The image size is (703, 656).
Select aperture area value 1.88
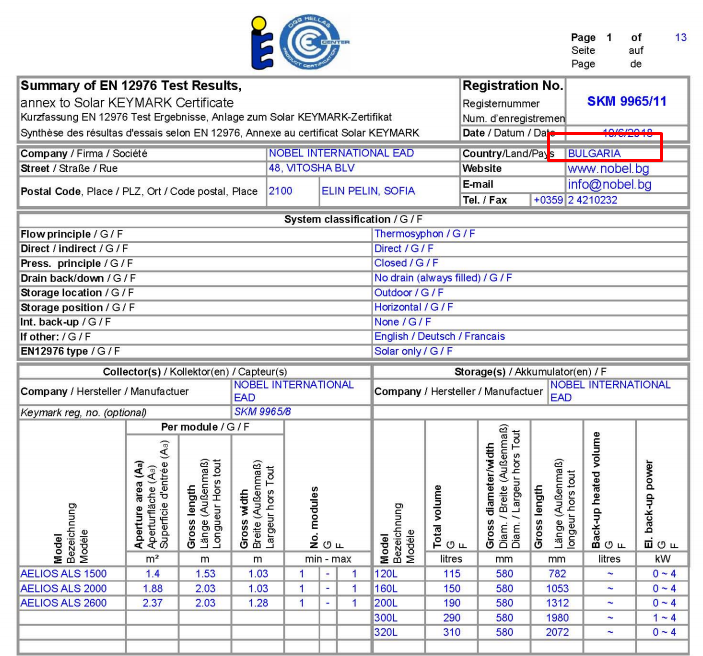(x=152, y=588)
